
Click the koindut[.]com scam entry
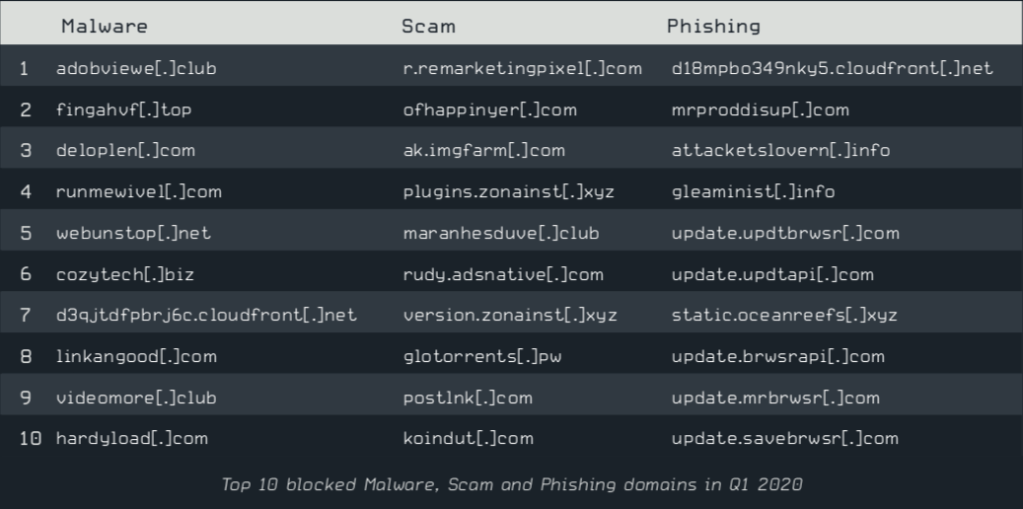pyautogui.click(x=467, y=438)
